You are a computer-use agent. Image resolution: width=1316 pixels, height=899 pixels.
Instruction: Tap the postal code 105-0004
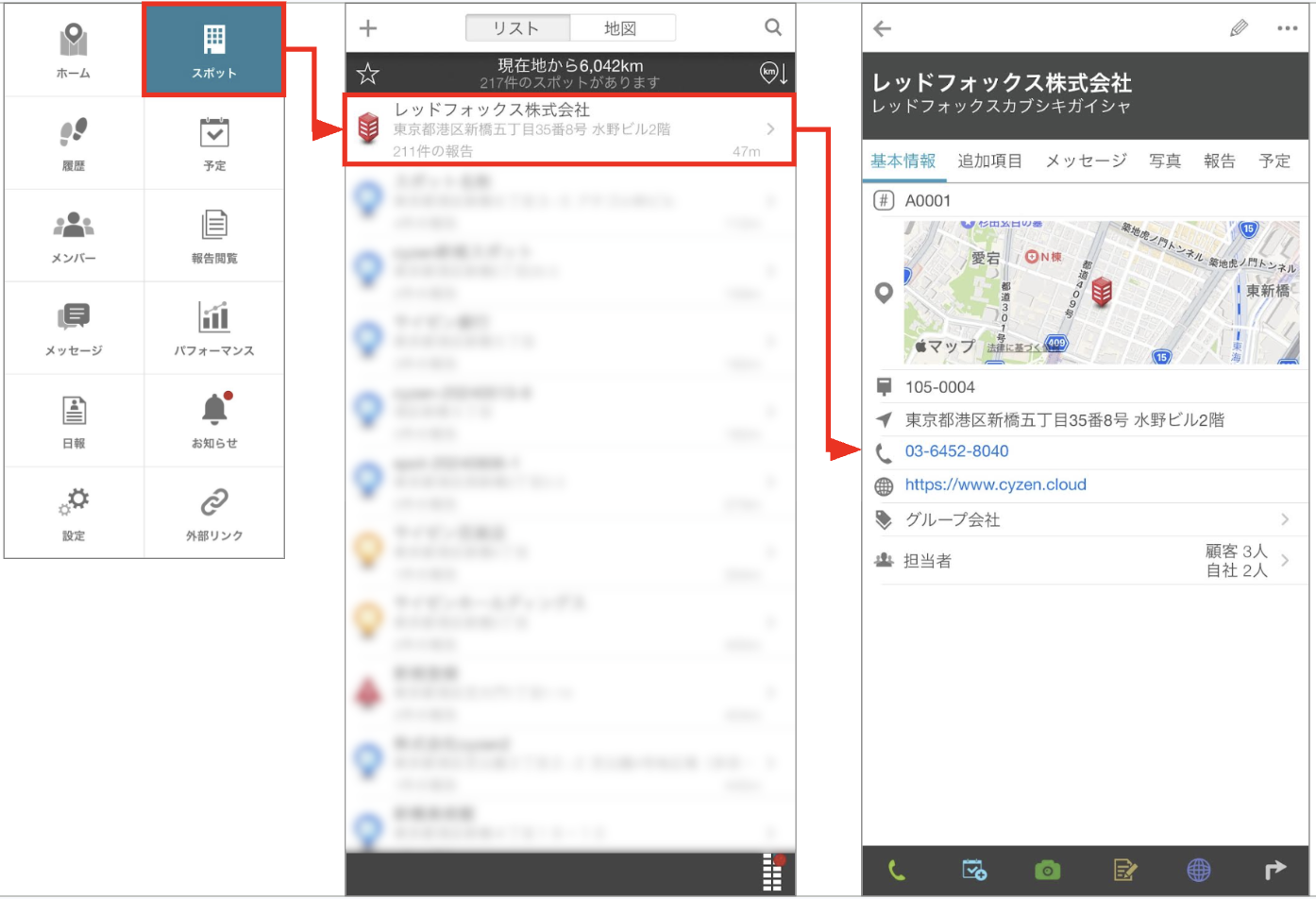(x=940, y=387)
